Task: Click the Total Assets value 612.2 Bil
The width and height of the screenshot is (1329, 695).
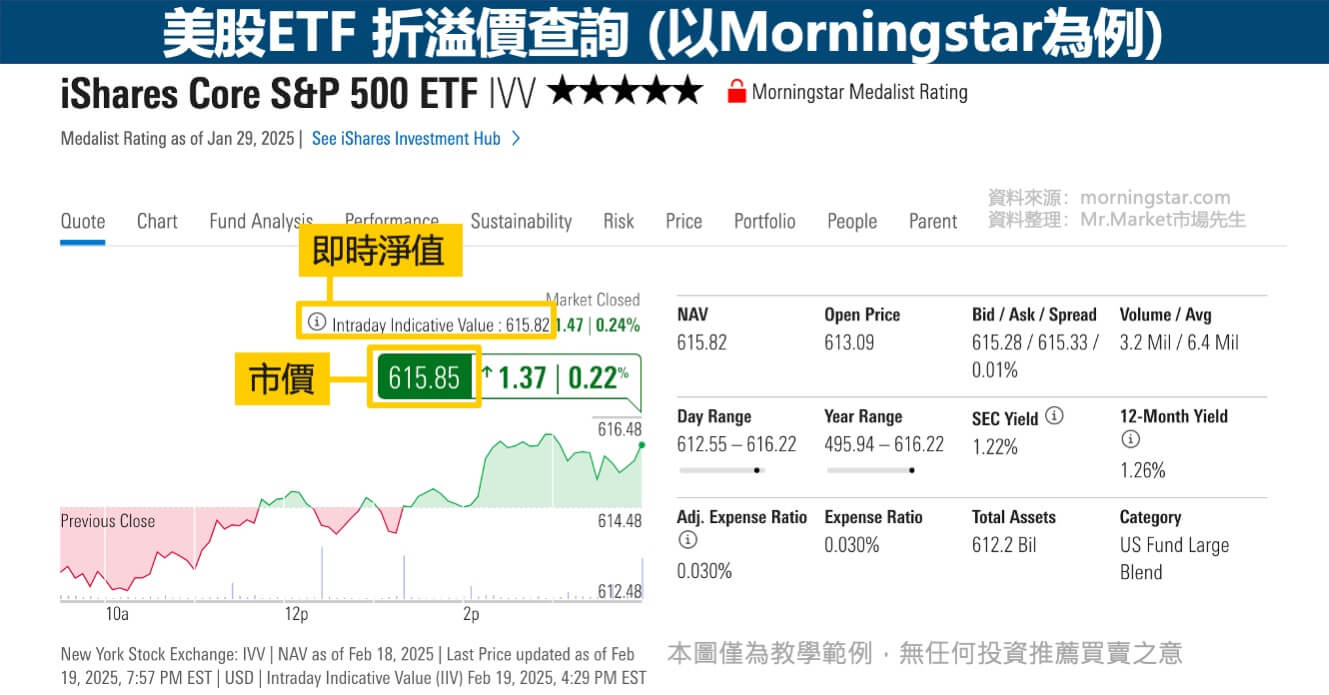Action: tap(1004, 545)
